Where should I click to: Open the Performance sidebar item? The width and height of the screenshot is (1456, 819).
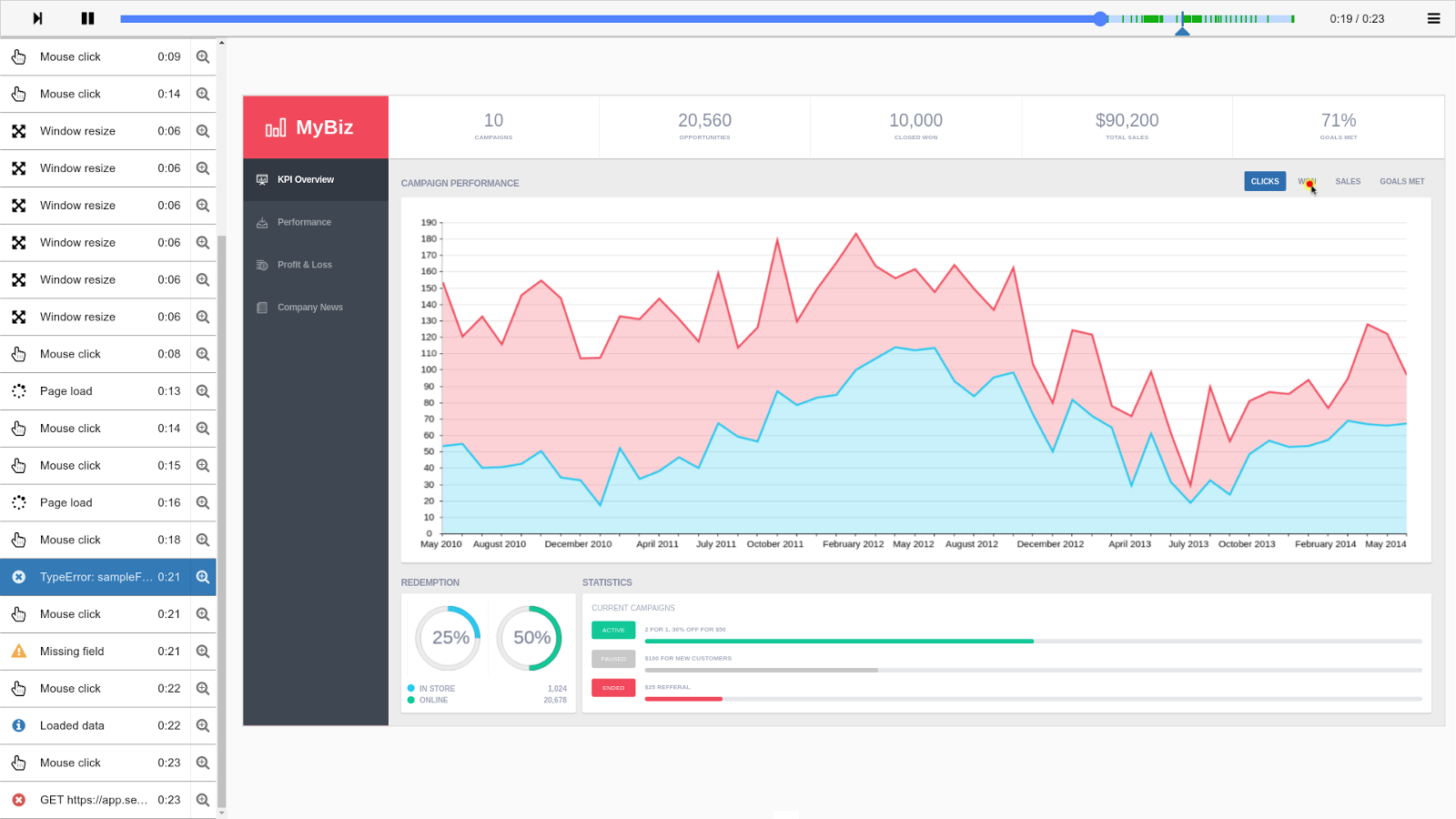coord(304,222)
